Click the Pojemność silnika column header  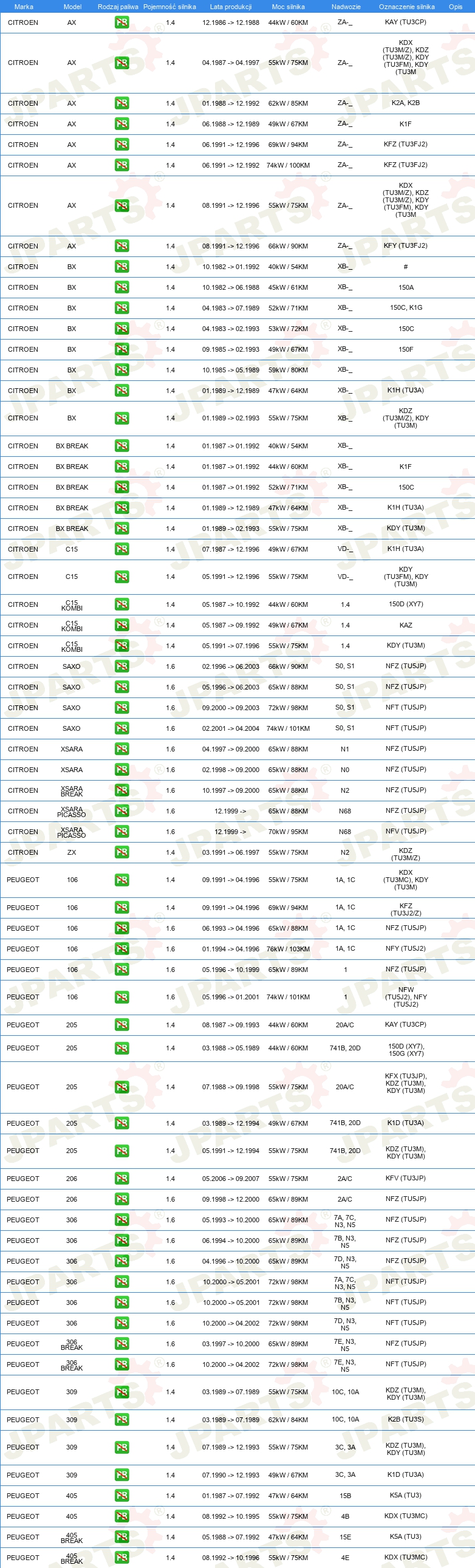(x=170, y=7)
